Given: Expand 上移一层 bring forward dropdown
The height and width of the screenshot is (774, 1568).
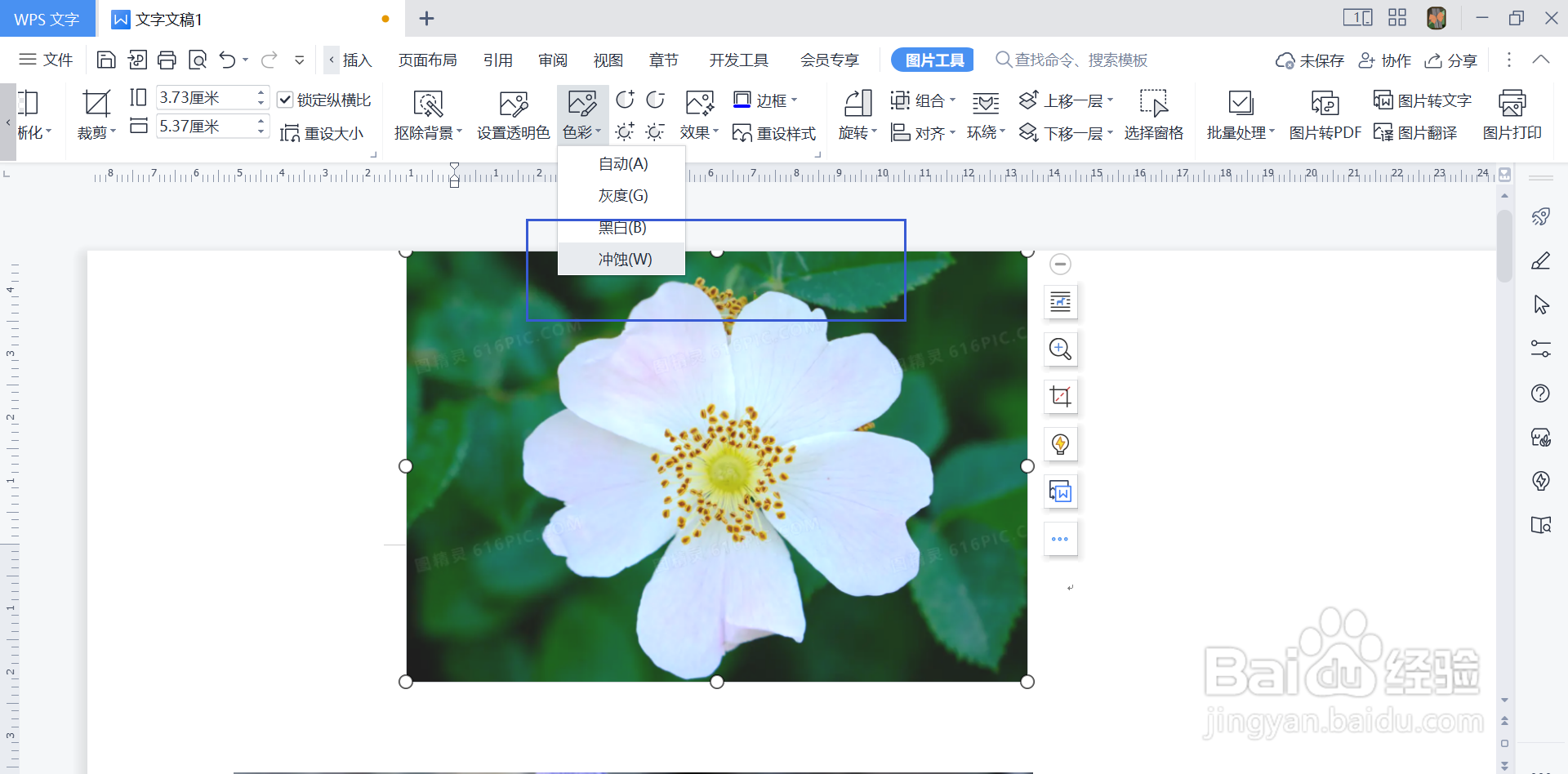Looking at the screenshot, I should click(1111, 100).
